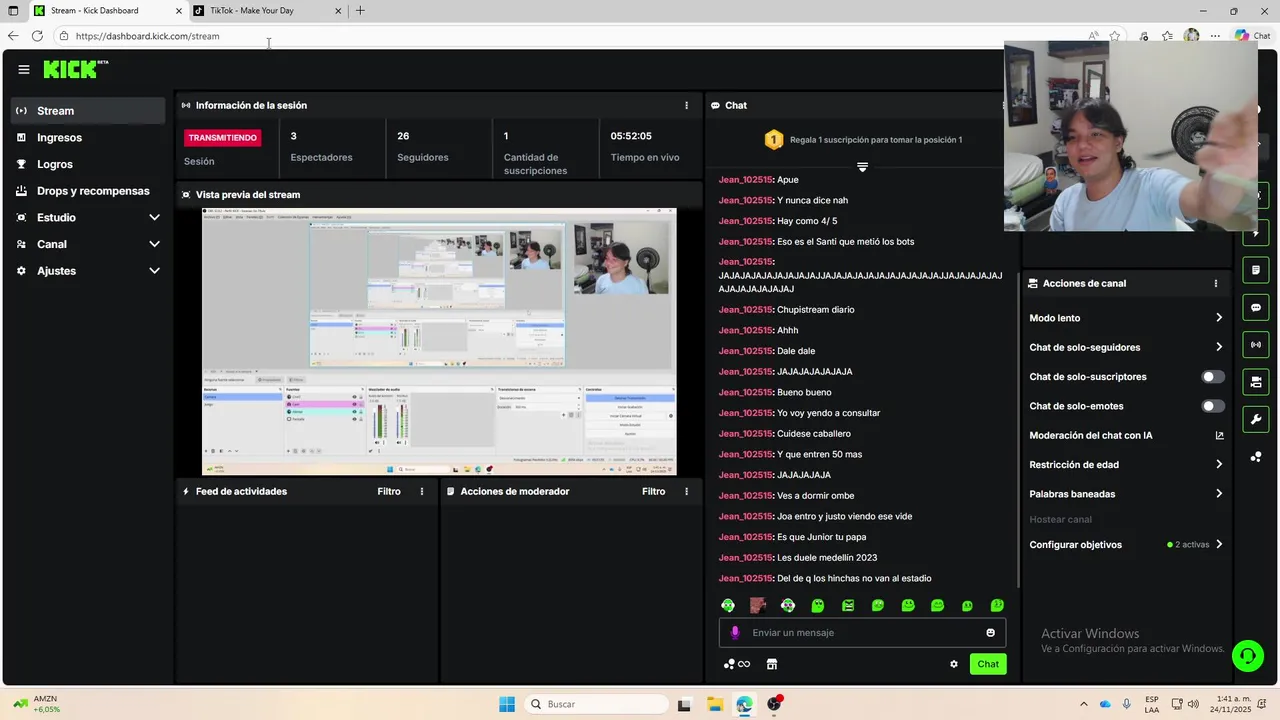This screenshot has height=720, width=1280.
Task: Open Feed de actividades options menu
Action: tap(422, 491)
